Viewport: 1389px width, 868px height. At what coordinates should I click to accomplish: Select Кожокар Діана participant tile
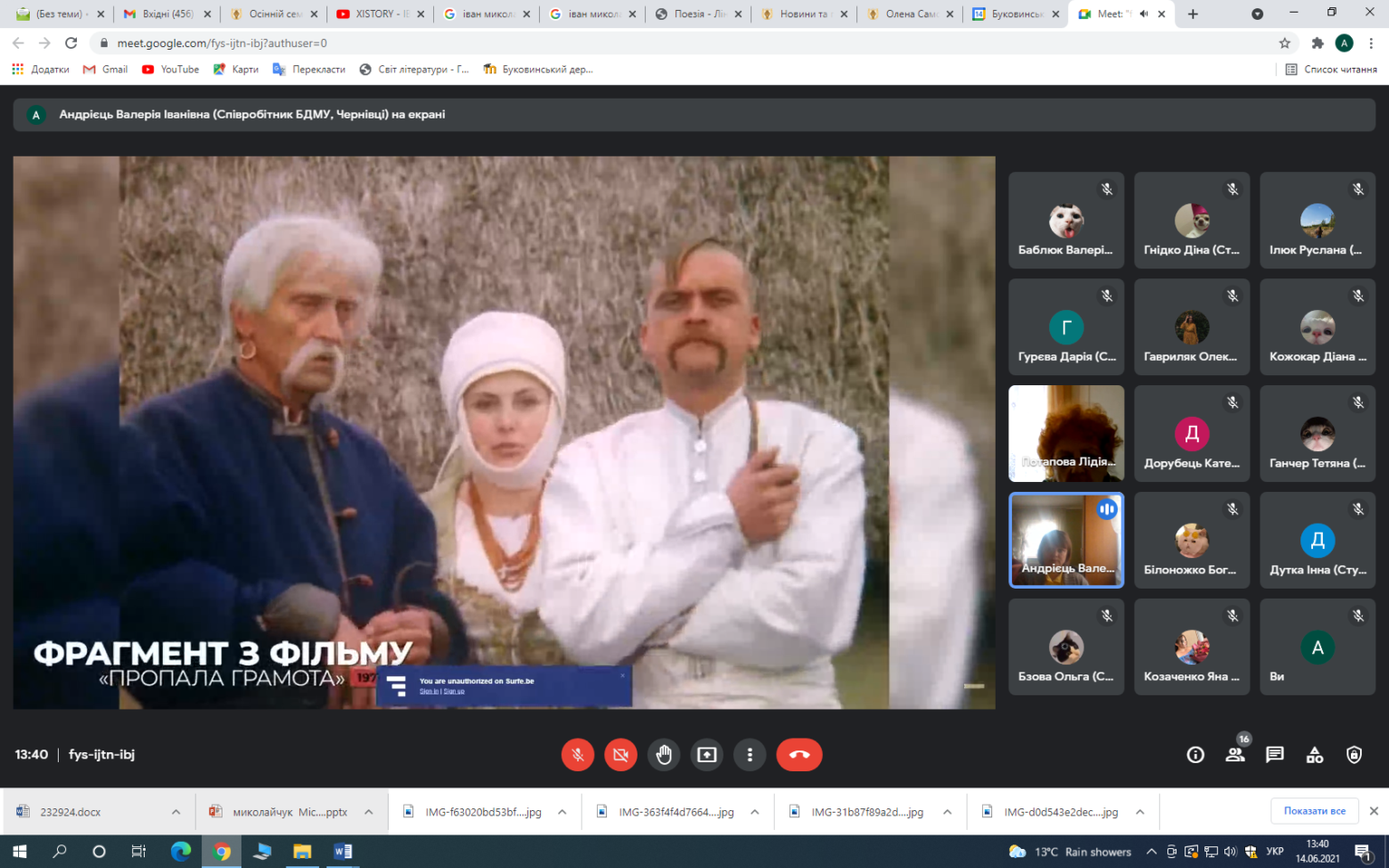1318,327
